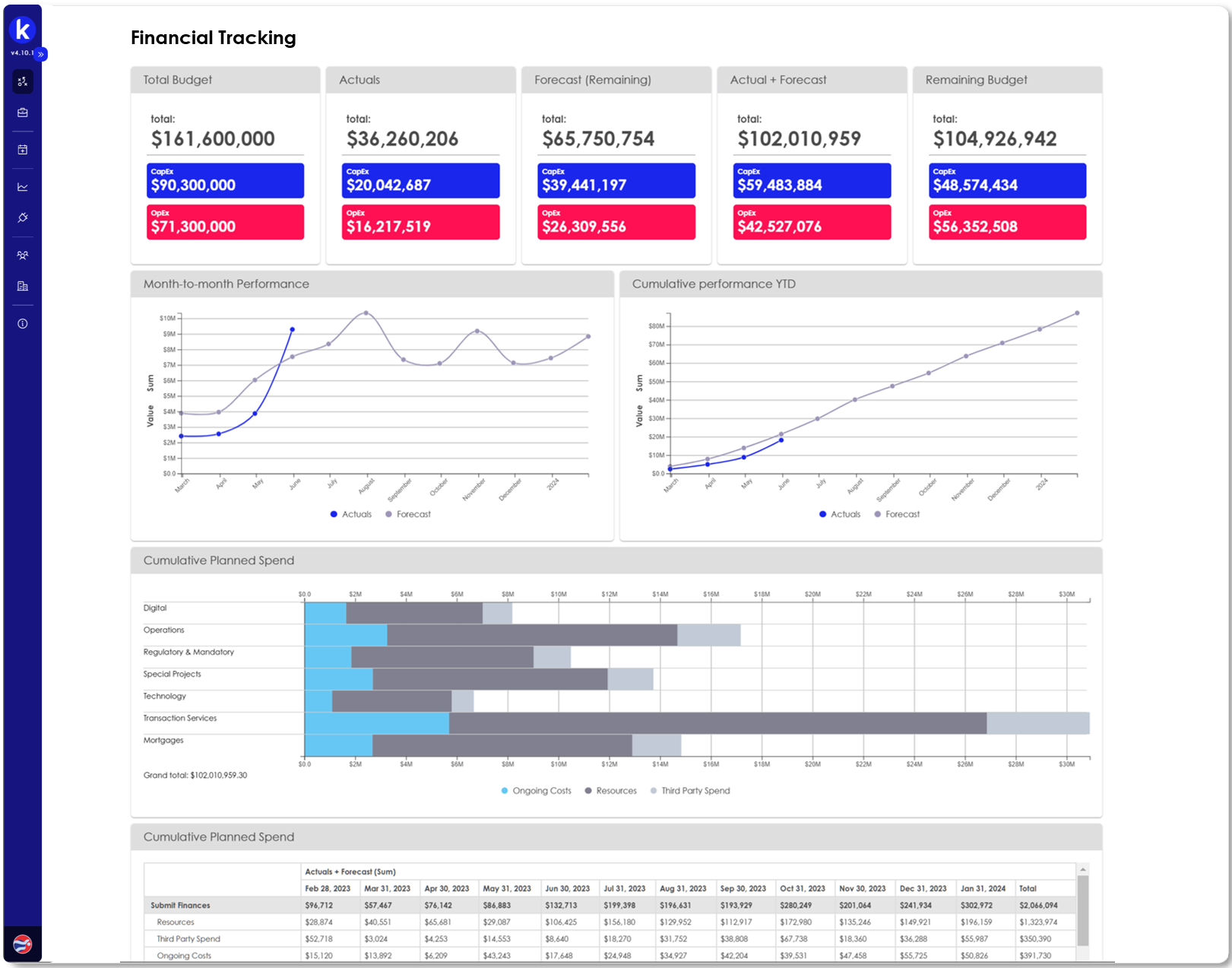Click the Forecast OpEx $26,309,556 tile
Screen dimensions: 1232x968
coord(616,222)
